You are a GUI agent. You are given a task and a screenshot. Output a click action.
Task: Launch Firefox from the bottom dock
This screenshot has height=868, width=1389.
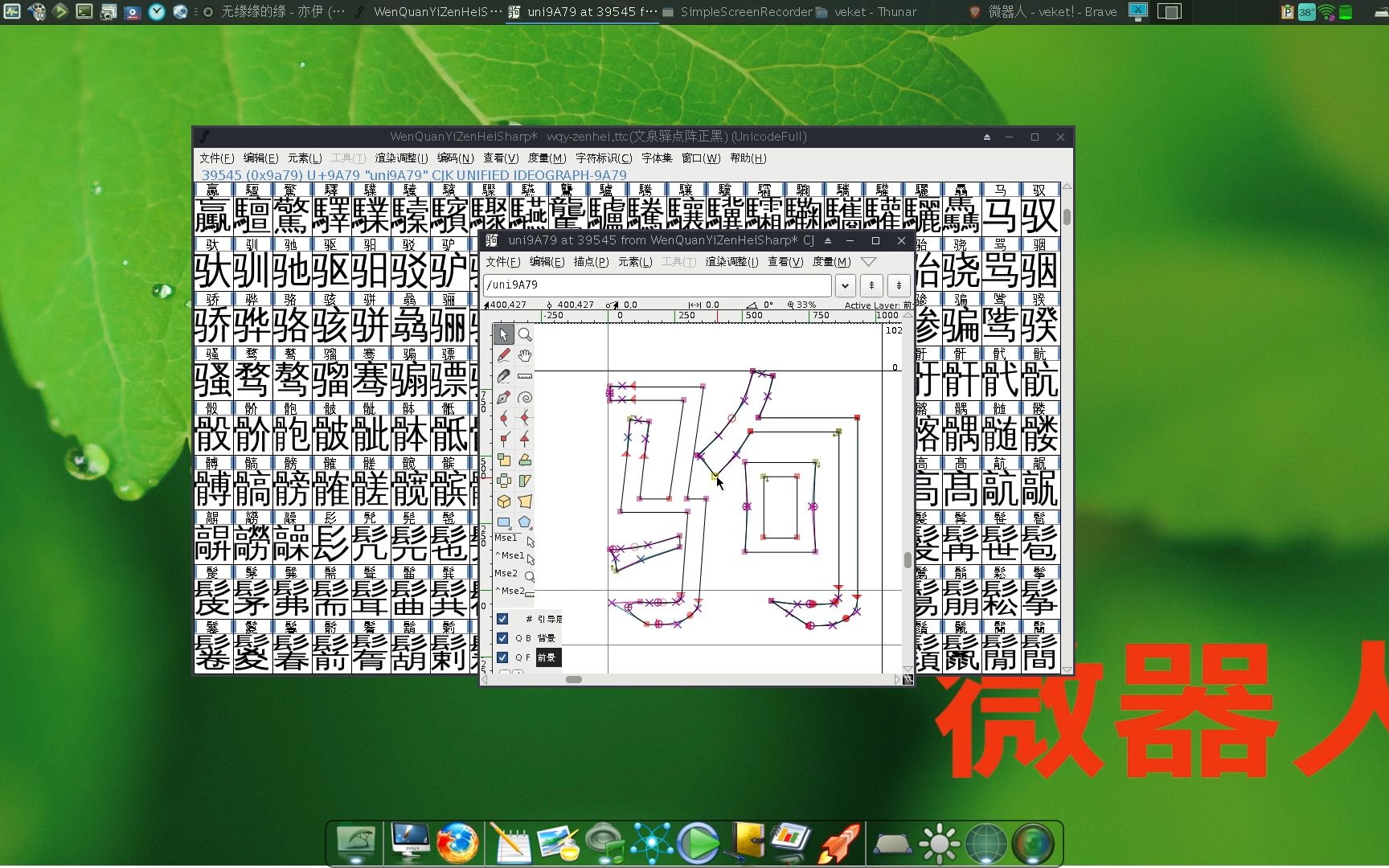[458, 842]
